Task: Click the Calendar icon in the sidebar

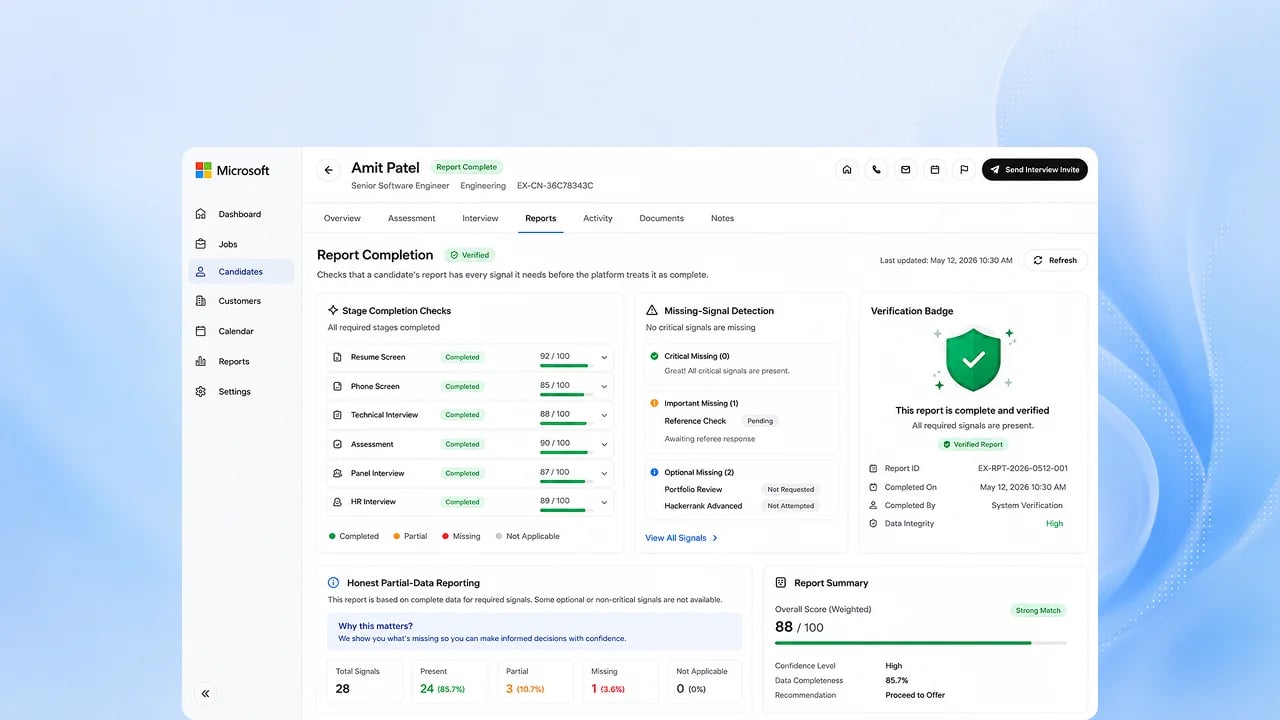Action: [201, 331]
